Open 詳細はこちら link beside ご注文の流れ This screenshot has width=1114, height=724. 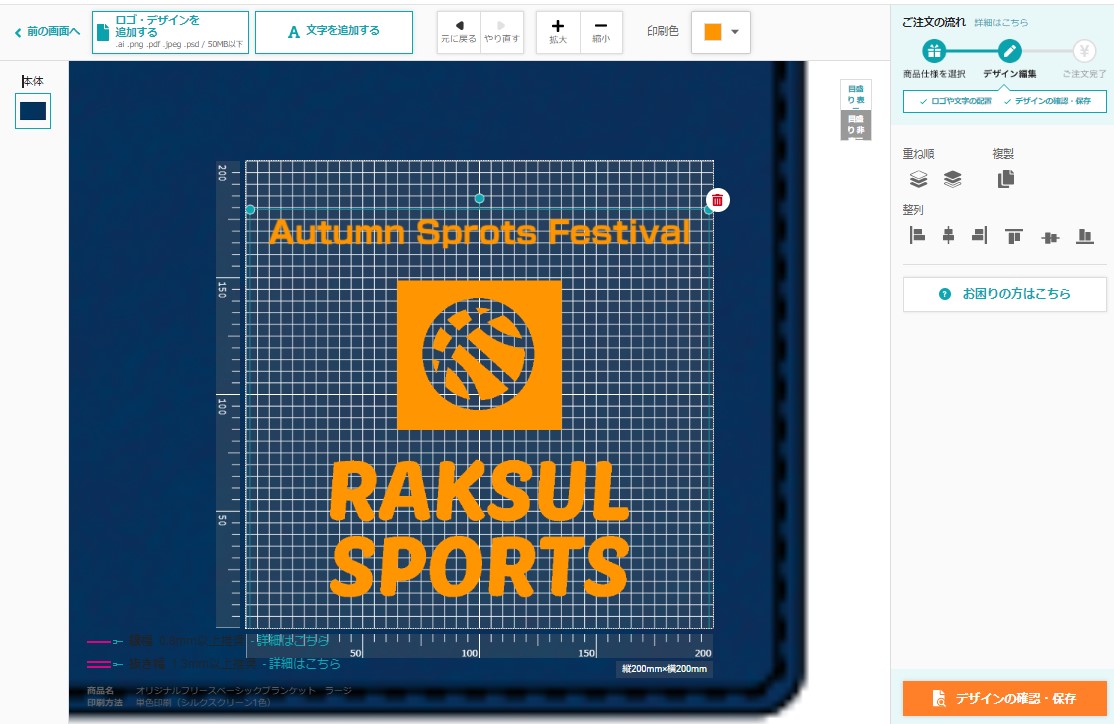click(x=1001, y=23)
